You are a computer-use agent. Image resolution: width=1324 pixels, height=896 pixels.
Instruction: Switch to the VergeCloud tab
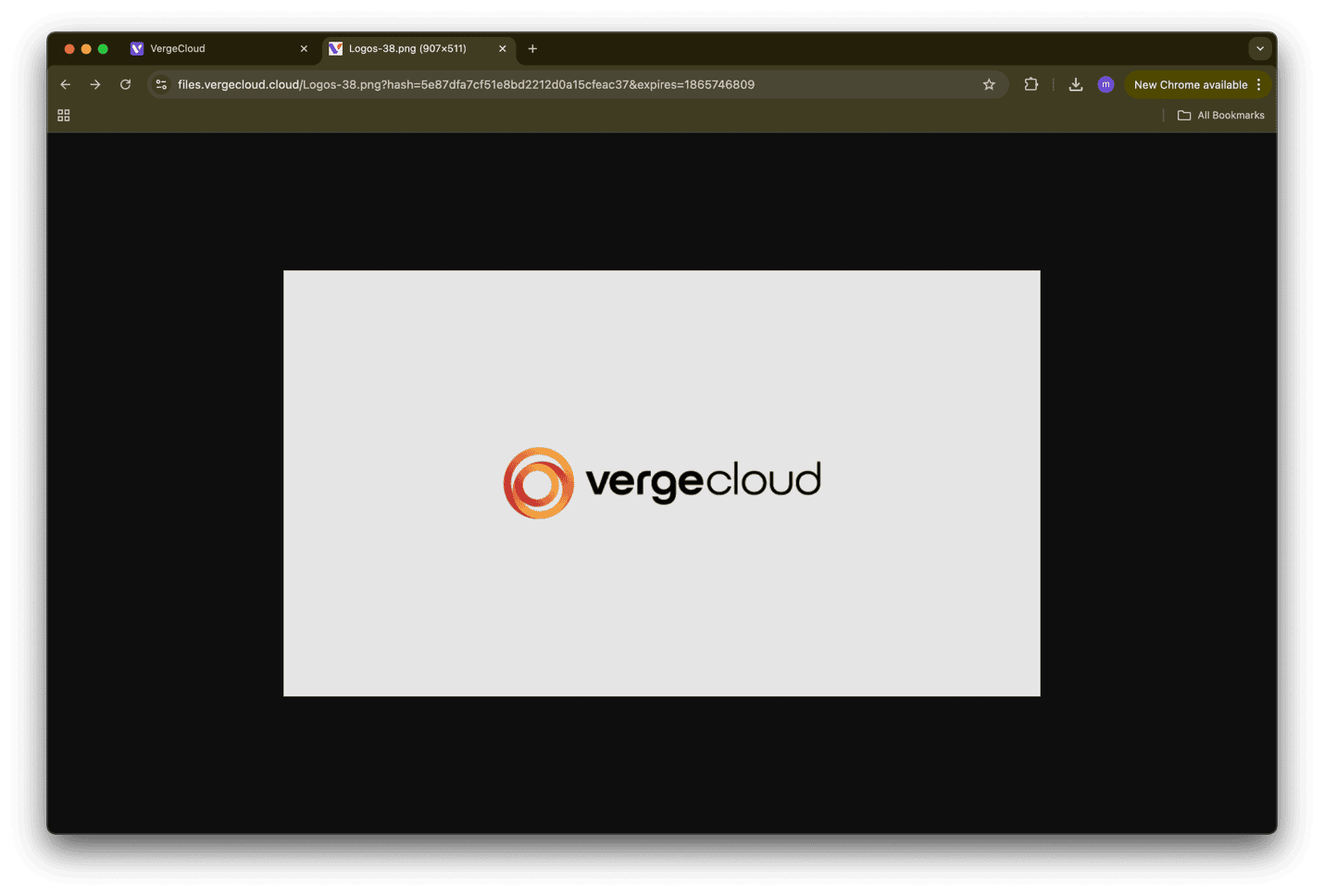click(x=219, y=49)
